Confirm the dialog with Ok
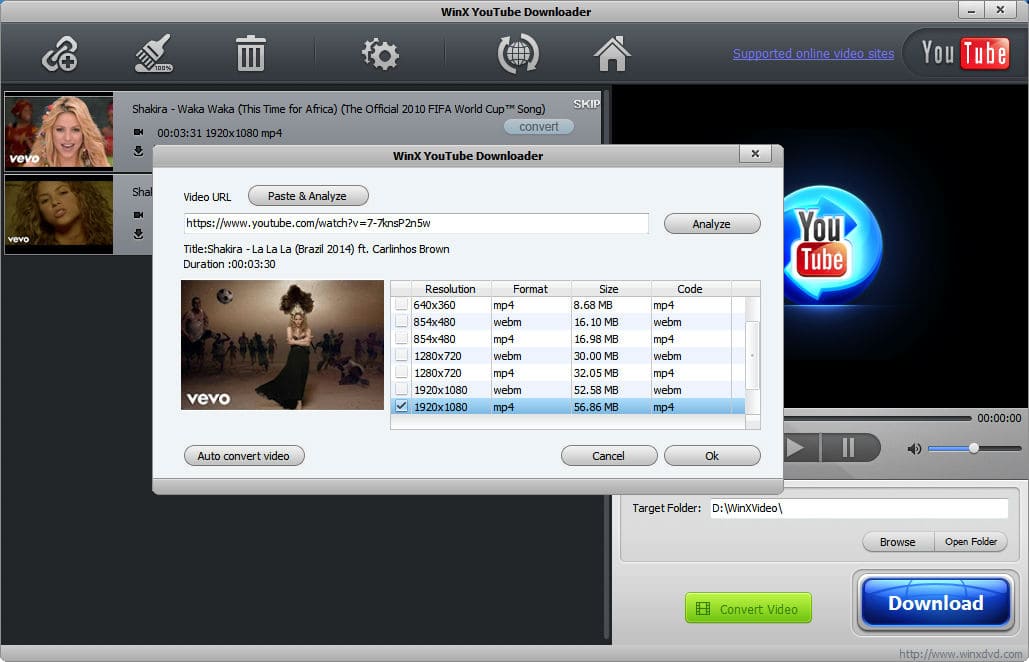 pos(712,456)
